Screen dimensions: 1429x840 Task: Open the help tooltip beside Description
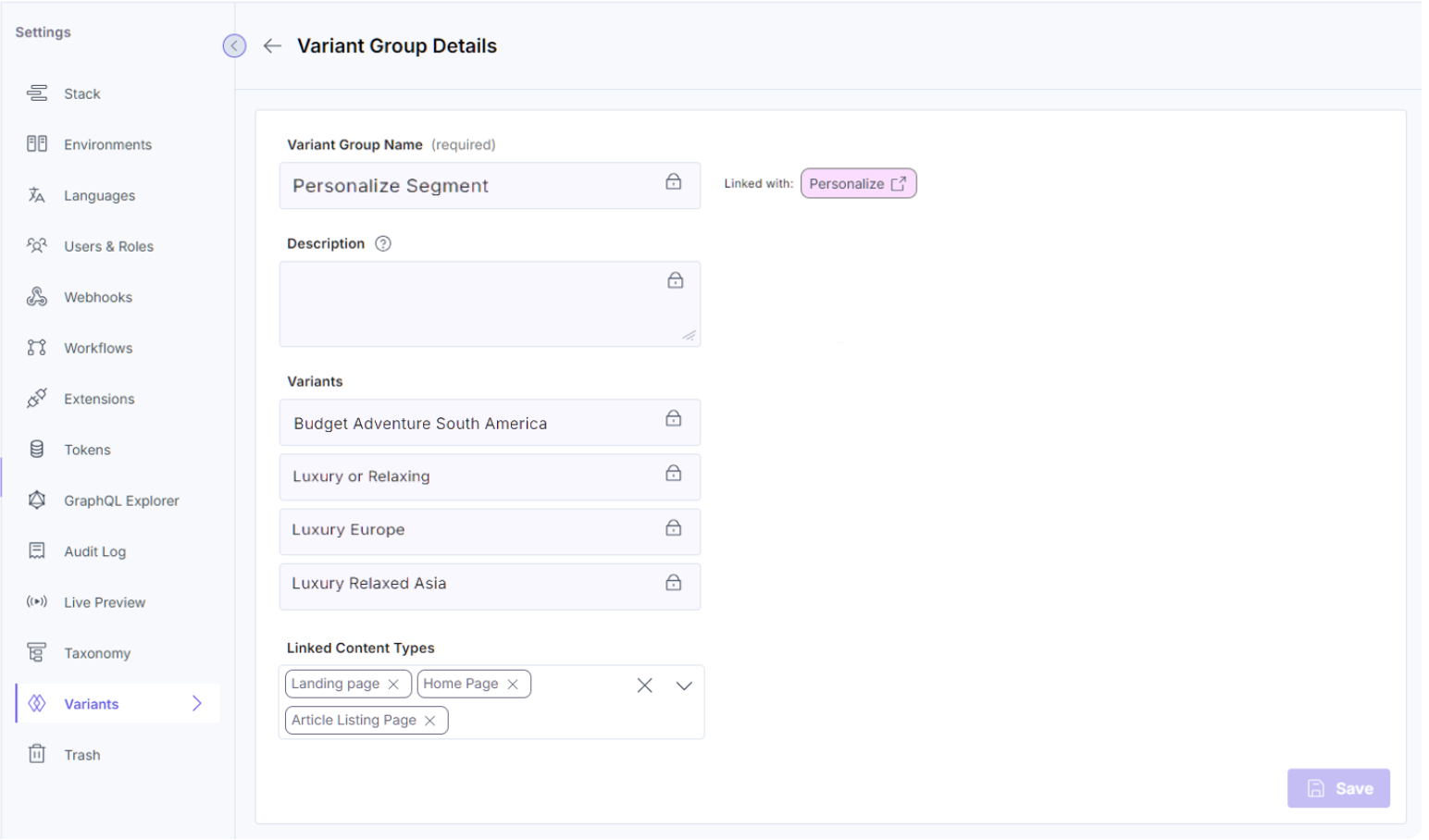pos(383,243)
